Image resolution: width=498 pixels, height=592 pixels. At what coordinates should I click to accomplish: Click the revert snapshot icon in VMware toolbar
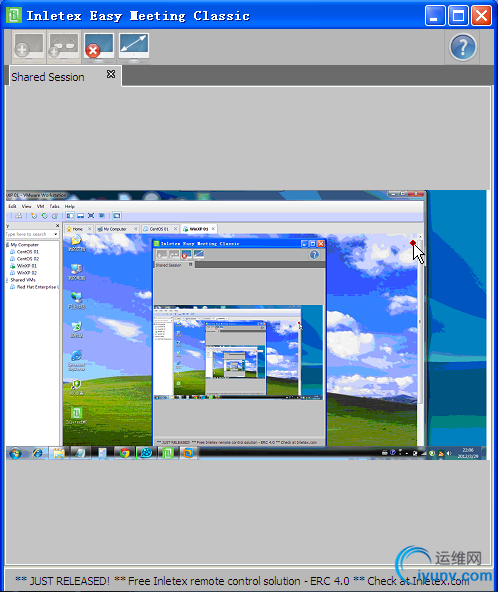coord(45,216)
